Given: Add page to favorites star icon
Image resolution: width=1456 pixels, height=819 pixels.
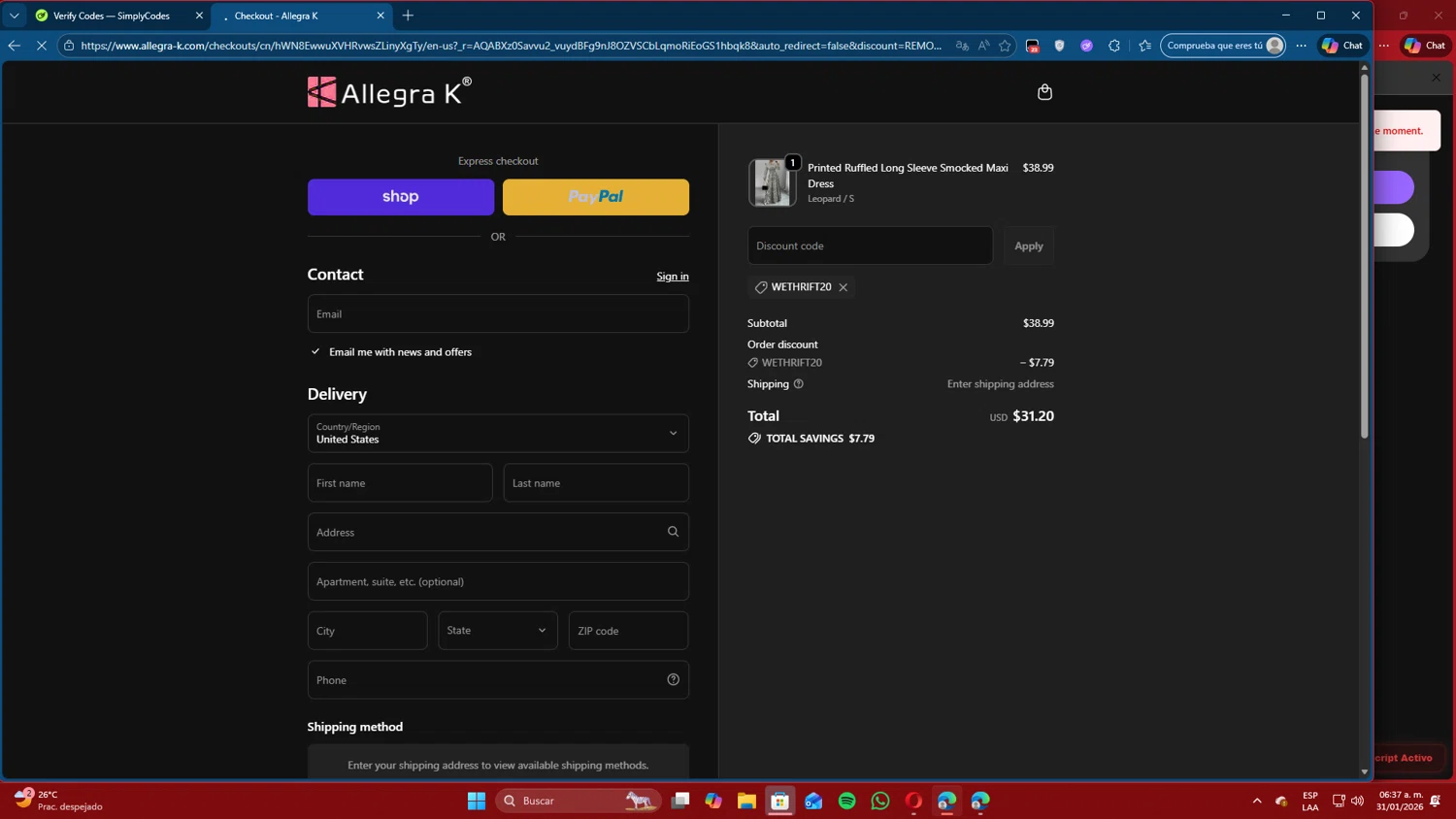Looking at the screenshot, I should pyautogui.click(x=1005, y=46).
